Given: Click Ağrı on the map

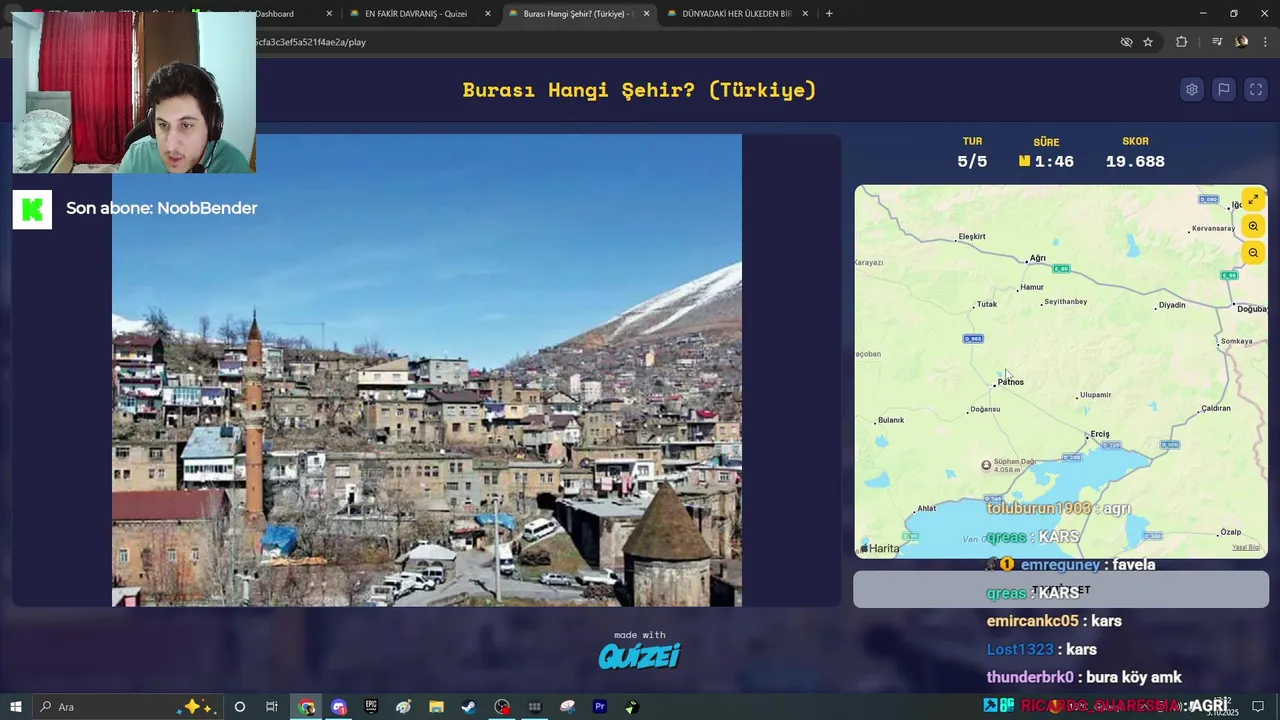Looking at the screenshot, I should [x=1037, y=258].
